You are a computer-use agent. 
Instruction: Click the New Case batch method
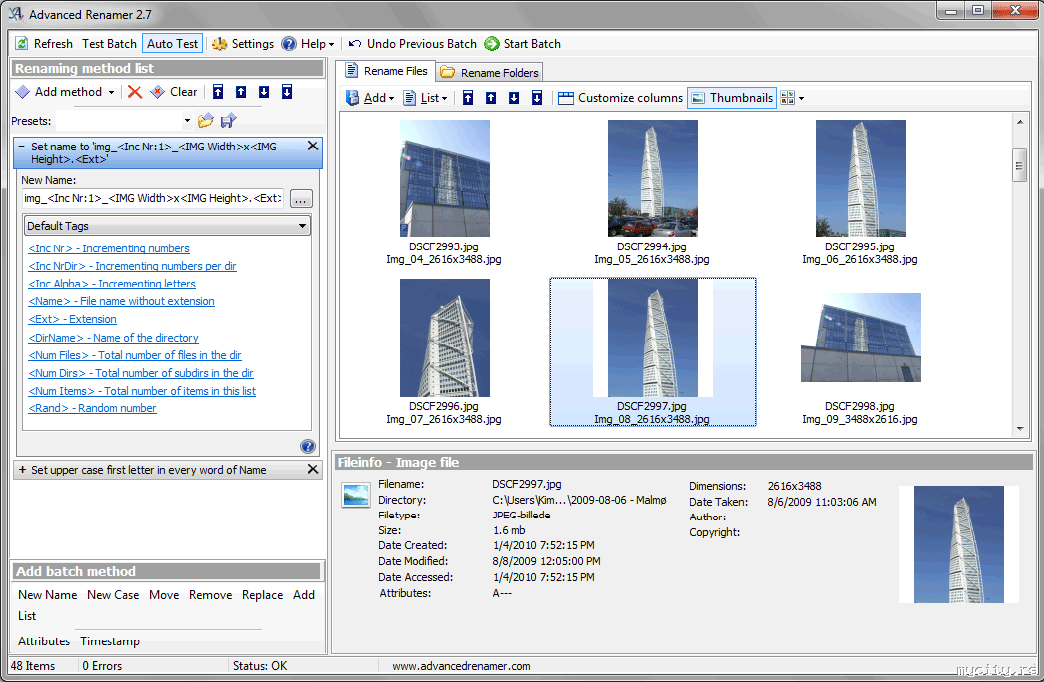(x=113, y=595)
